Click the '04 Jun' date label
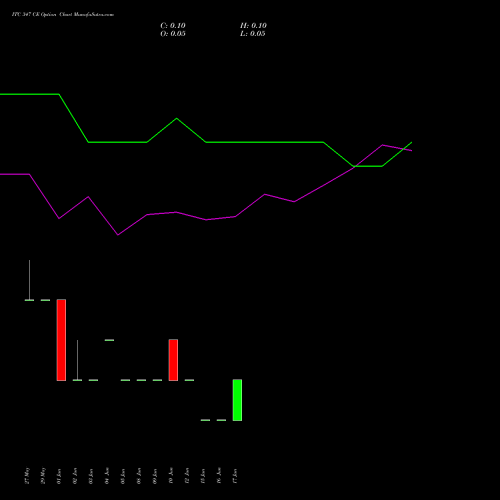 [107, 476]
